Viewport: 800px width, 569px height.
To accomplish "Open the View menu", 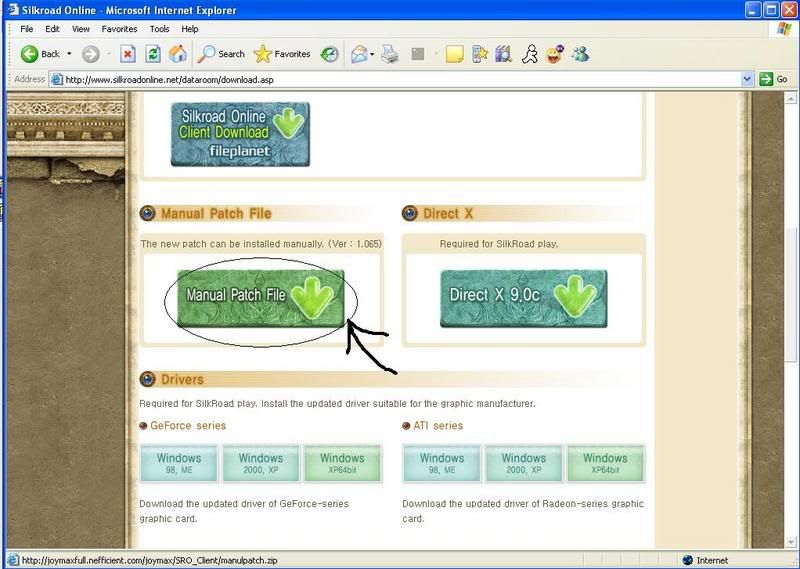I will [81, 29].
